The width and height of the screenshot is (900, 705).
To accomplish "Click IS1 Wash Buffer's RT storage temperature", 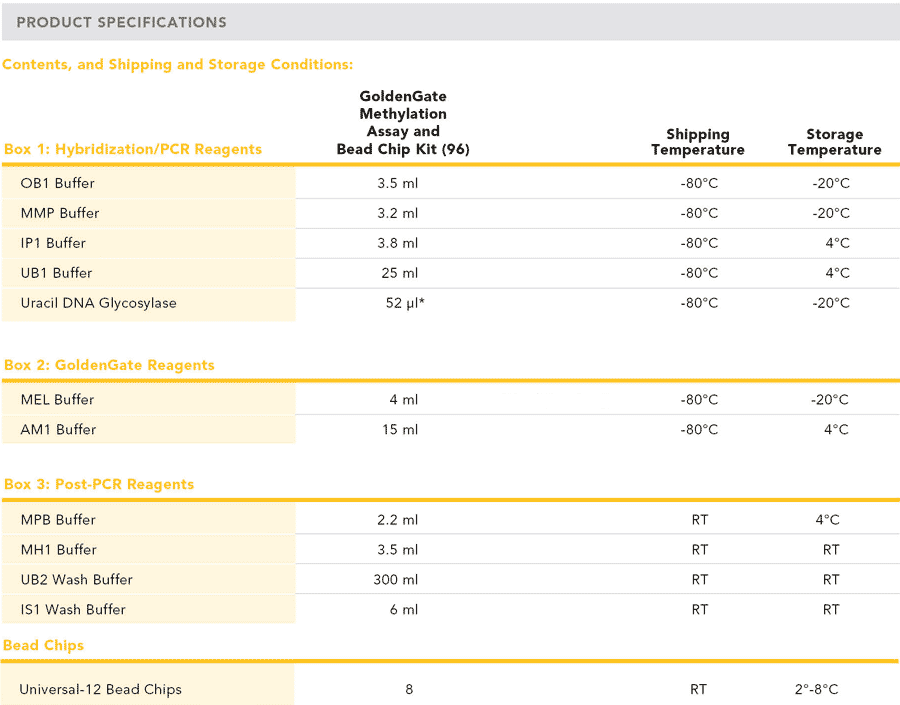I will coord(831,609).
